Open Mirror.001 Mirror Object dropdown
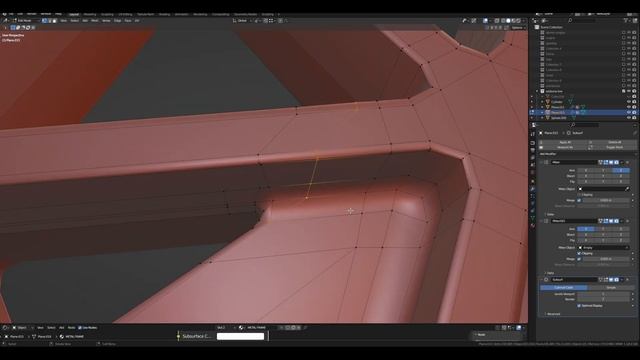Image resolution: width=640 pixels, height=360 pixels. tap(603, 248)
